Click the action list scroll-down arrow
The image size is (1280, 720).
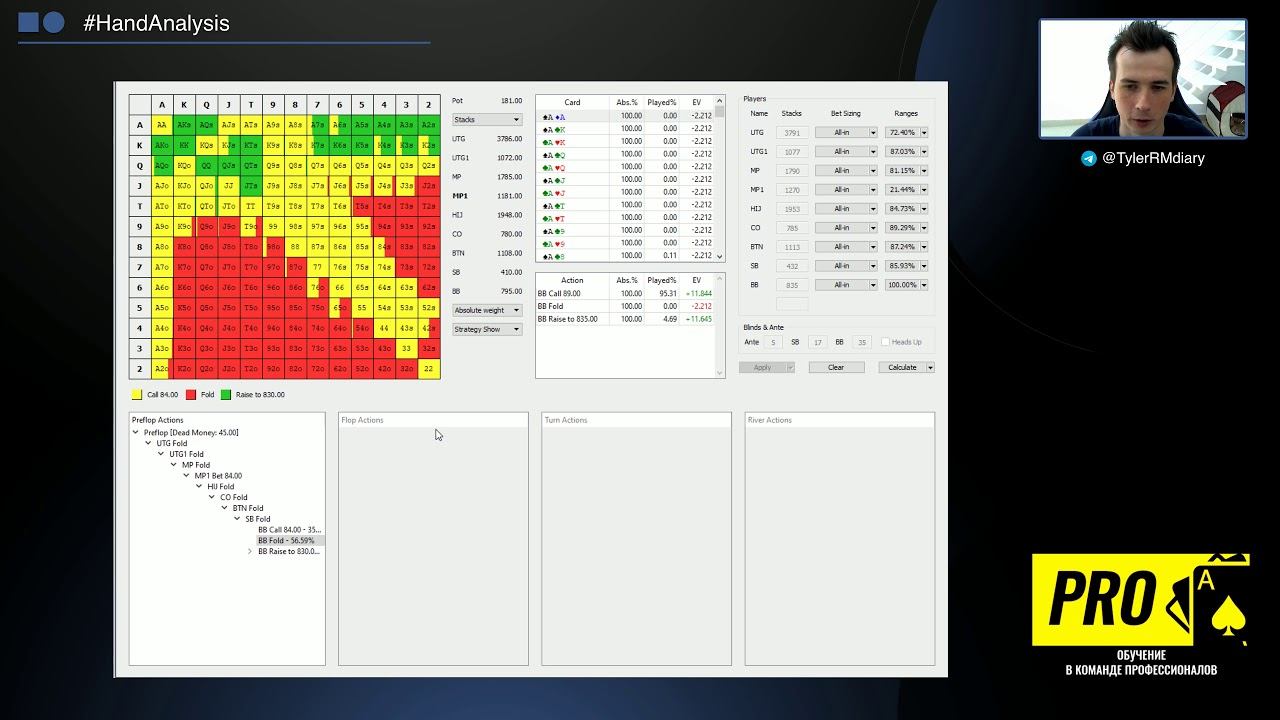click(720, 373)
